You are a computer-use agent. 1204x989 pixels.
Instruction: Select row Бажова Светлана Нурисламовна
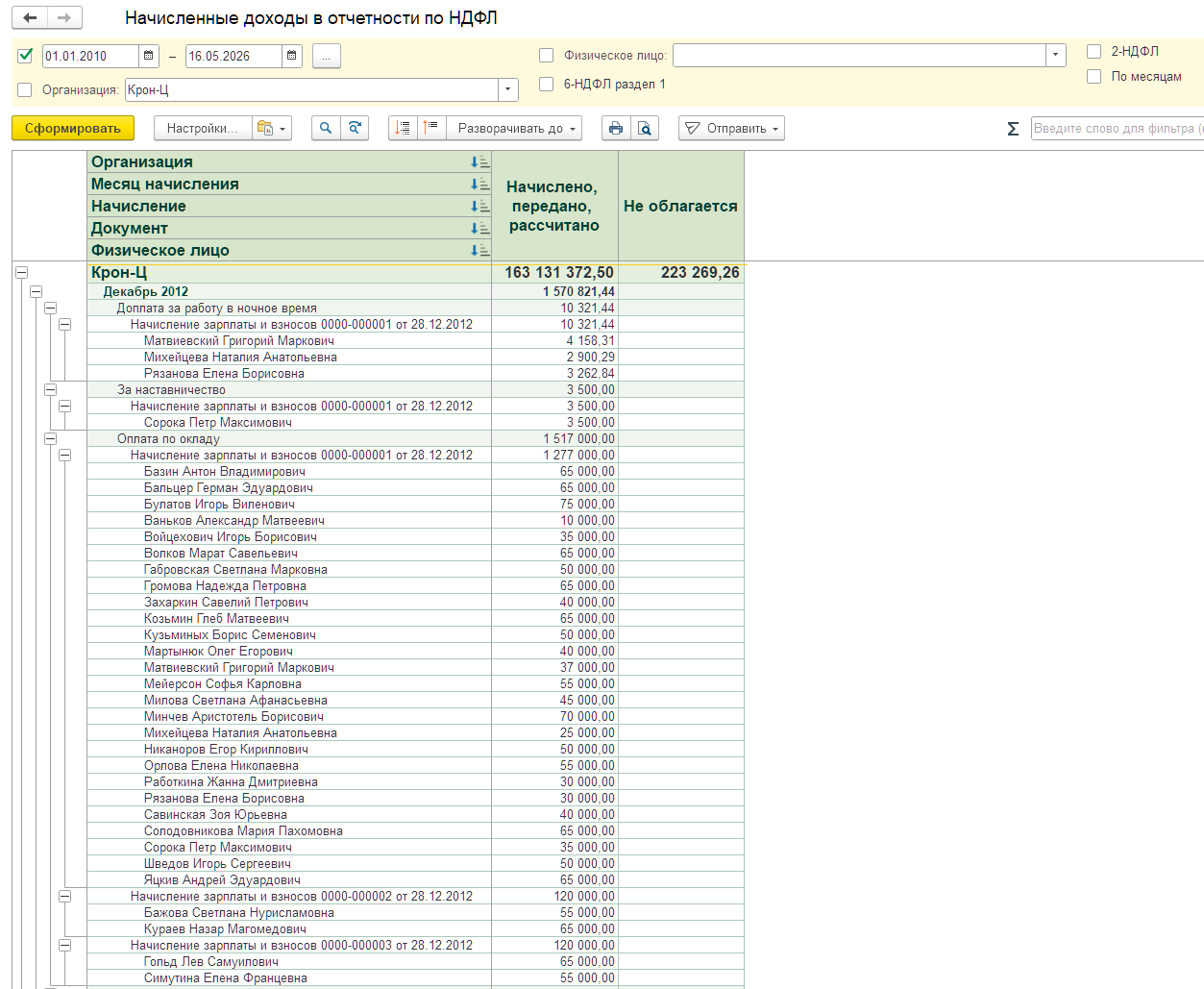pyautogui.click(x=415, y=912)
